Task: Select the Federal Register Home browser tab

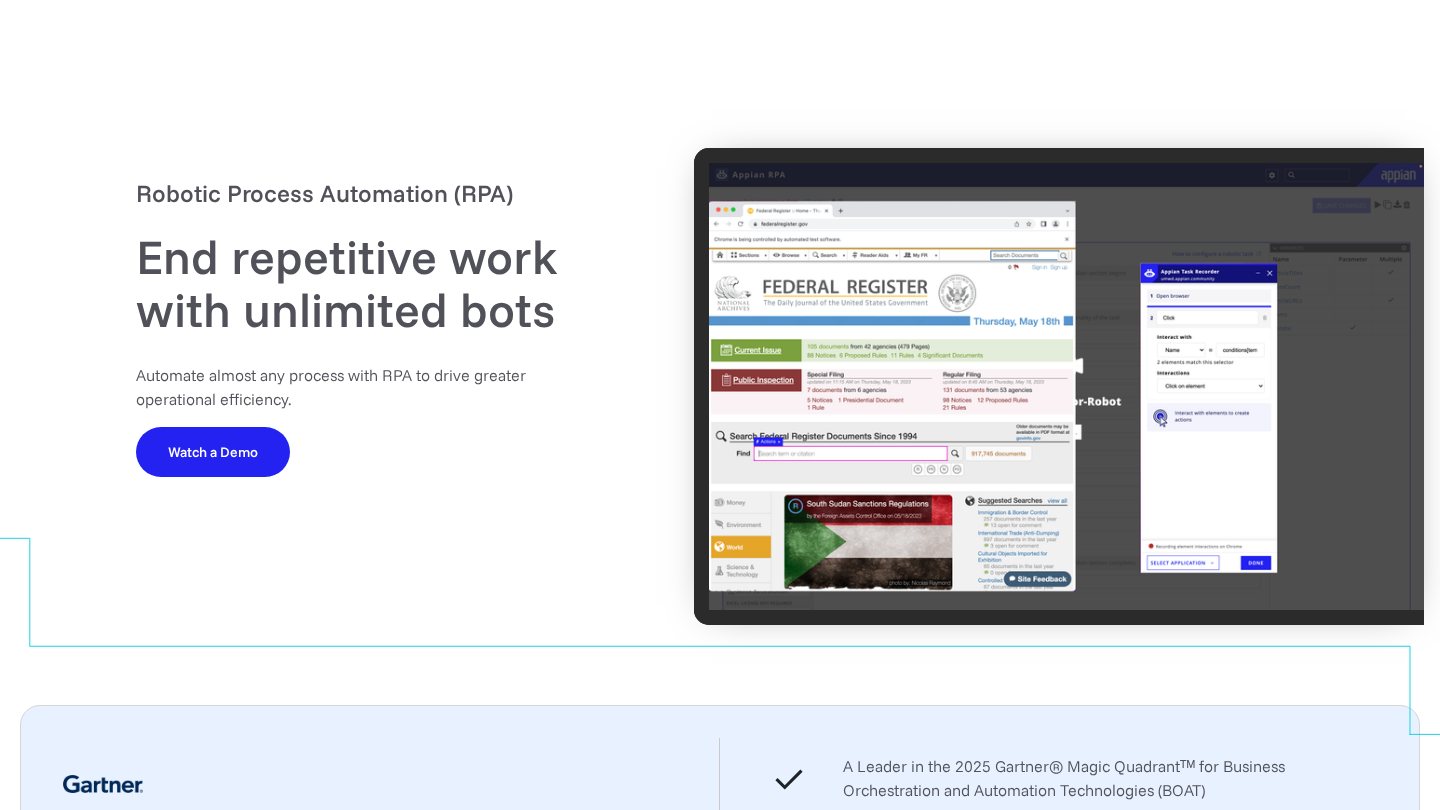Action: (787, 211)
